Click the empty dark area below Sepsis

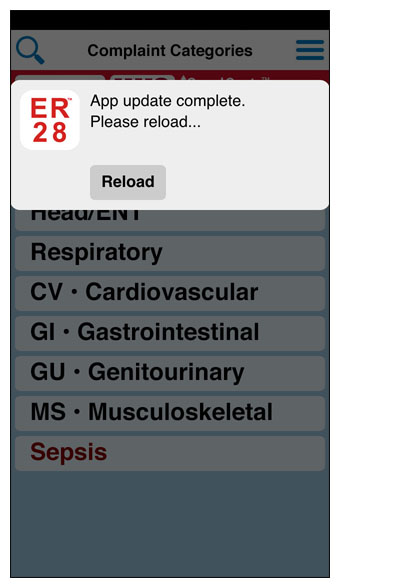click(x=170, y=524)
